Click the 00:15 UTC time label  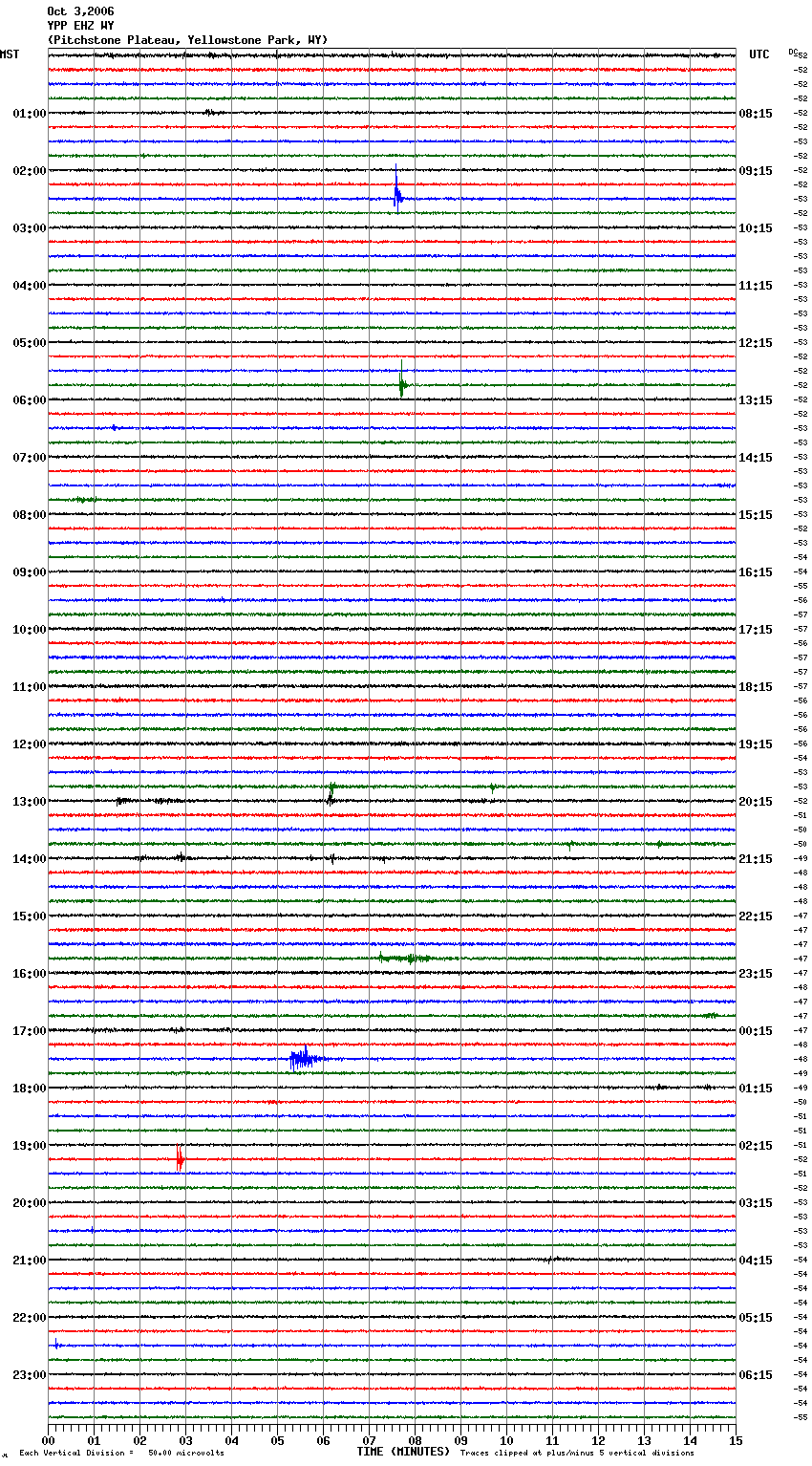[756, 1031]
